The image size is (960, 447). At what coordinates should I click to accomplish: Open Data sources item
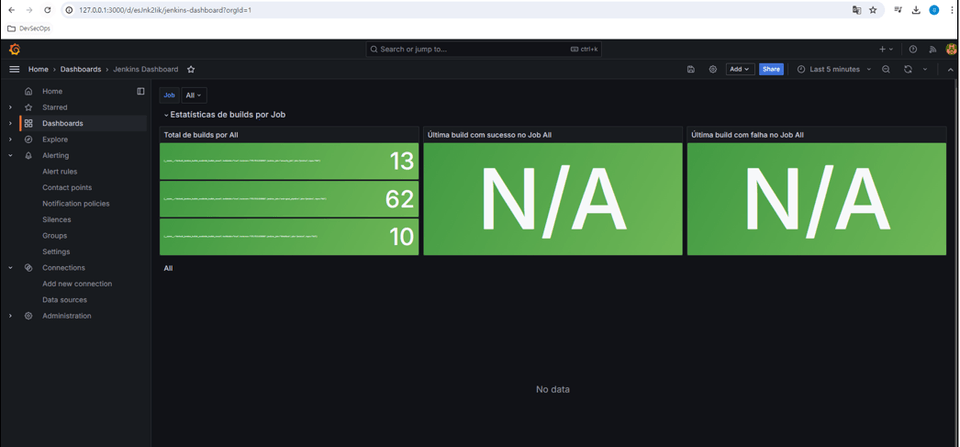click(x=64, y=300)
